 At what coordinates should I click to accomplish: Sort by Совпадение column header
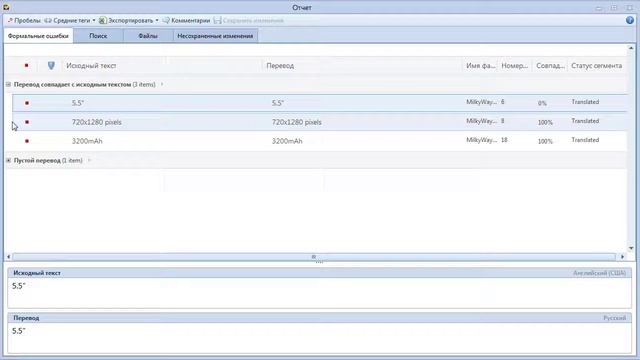click(x=550, y=66)
